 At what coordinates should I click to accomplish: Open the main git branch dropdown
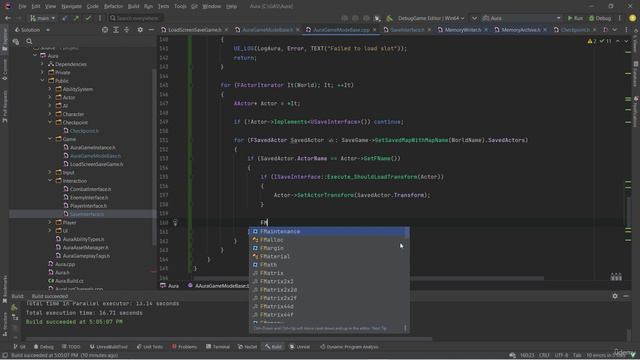point(42,18)
